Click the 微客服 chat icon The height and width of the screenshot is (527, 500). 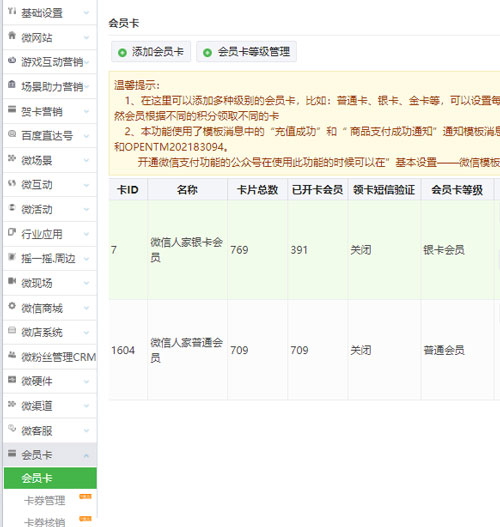(12, 428)
